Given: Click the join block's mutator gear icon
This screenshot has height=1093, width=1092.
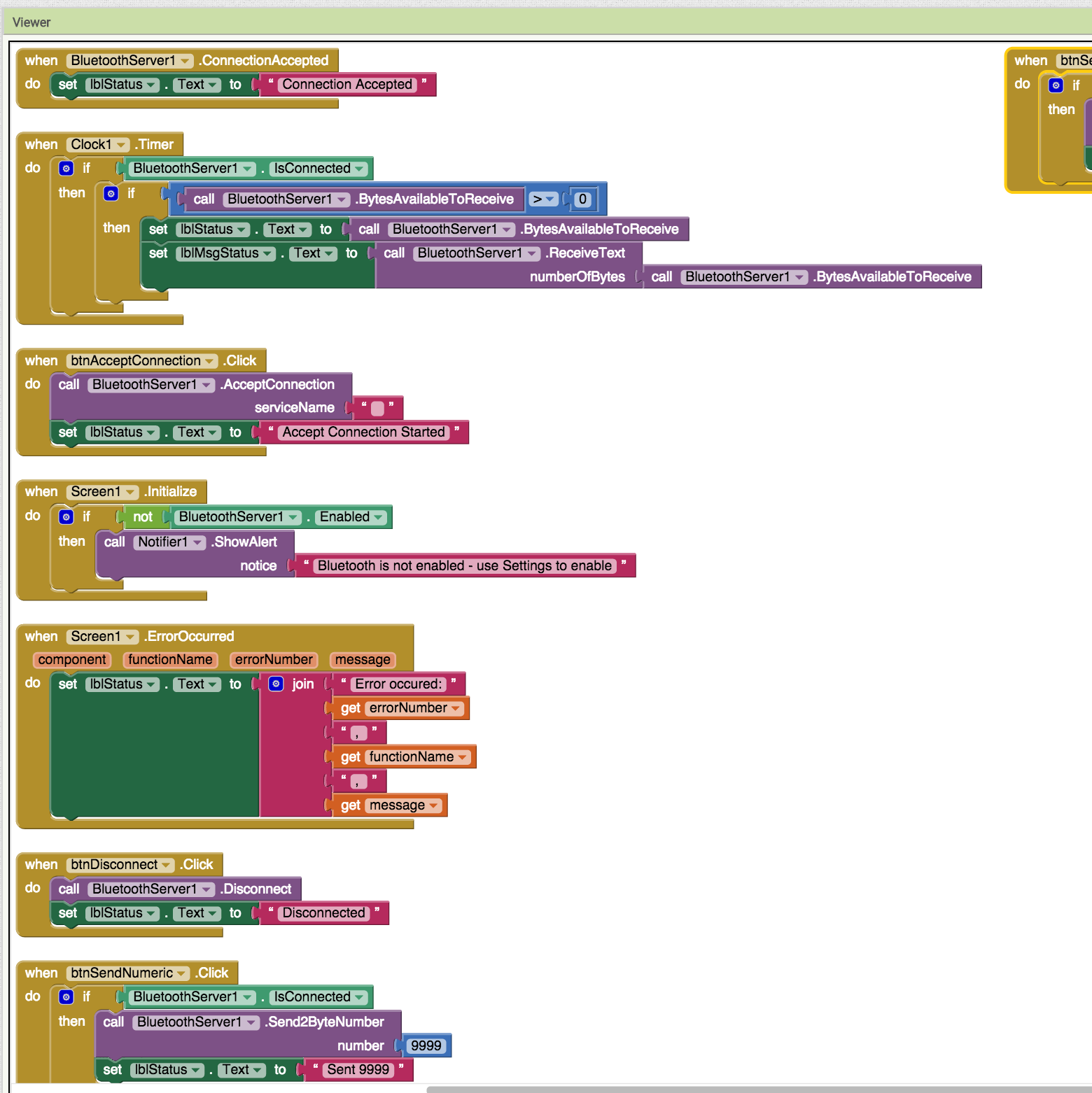Looking at the screenshot, I should pos(276,684).
